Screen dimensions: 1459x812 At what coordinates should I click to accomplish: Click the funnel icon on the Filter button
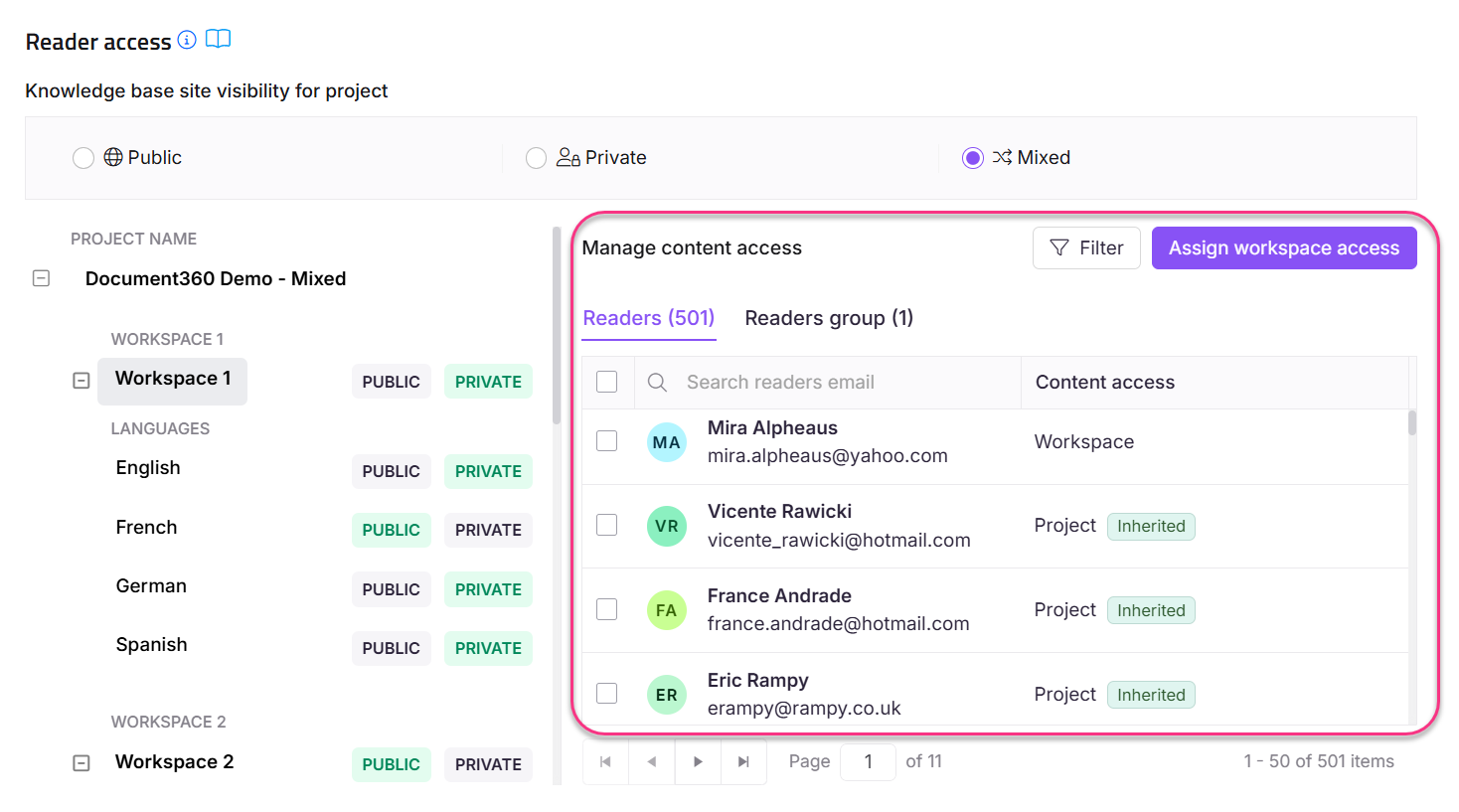(1056, 247)
